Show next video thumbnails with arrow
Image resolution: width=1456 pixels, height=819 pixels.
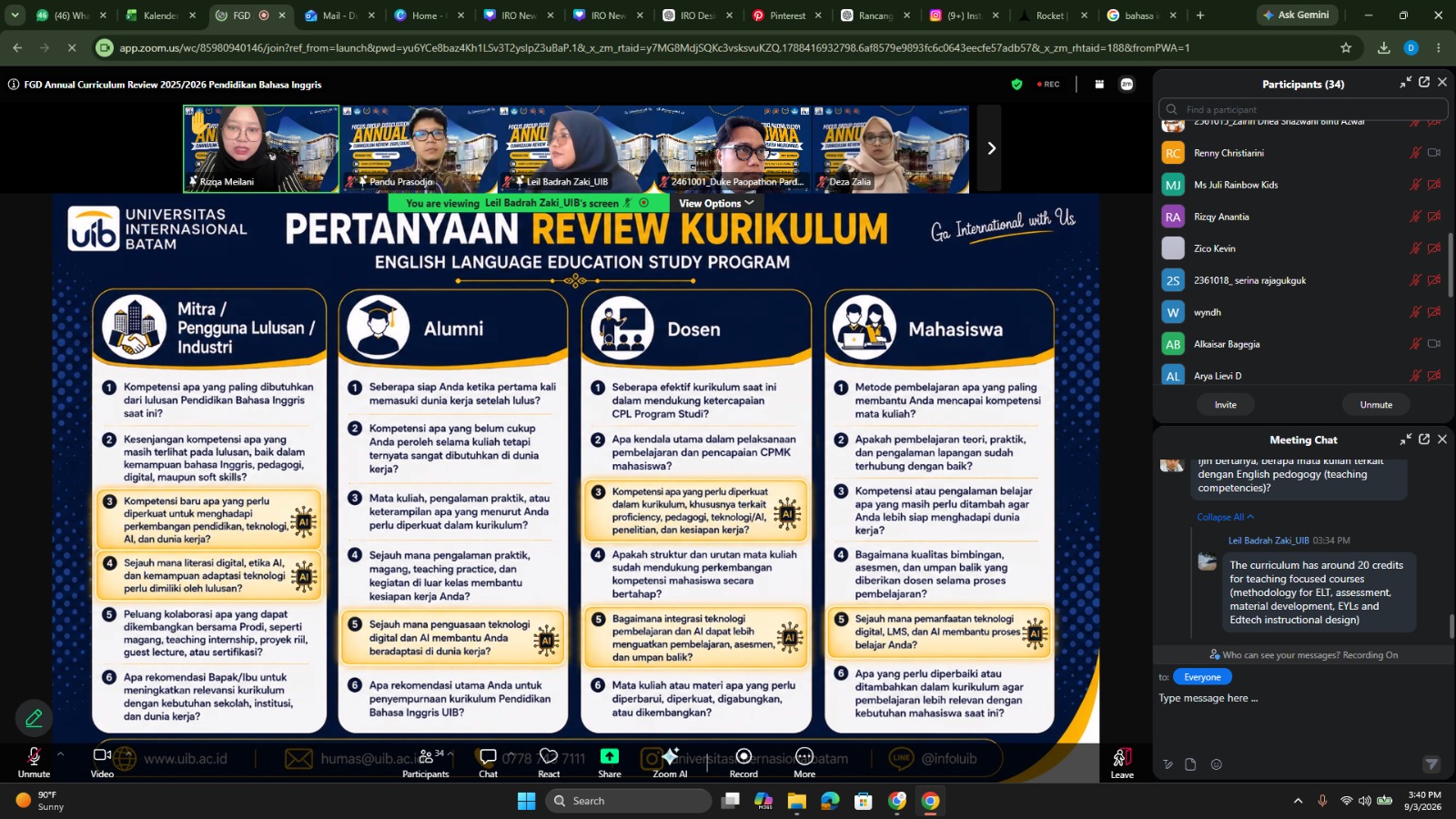pyautogui.click(x=991, y=148)
